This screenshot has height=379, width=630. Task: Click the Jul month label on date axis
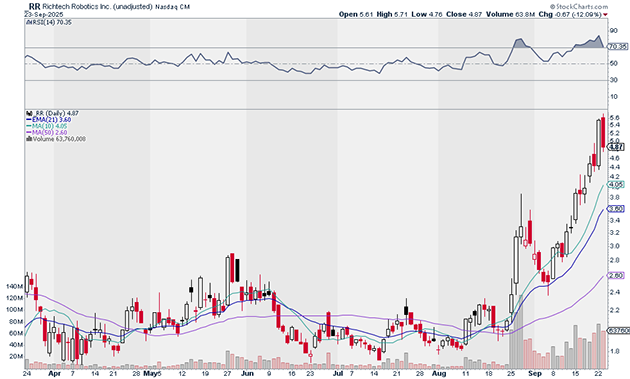pyautogui.click(x=338, y=374)
